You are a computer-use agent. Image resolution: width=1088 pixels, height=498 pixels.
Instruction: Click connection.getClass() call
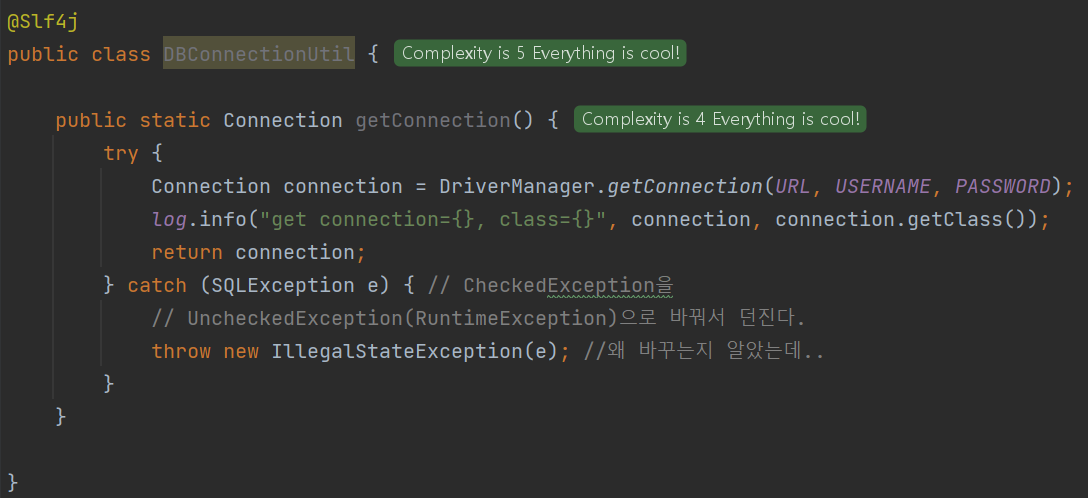(901, 219)
